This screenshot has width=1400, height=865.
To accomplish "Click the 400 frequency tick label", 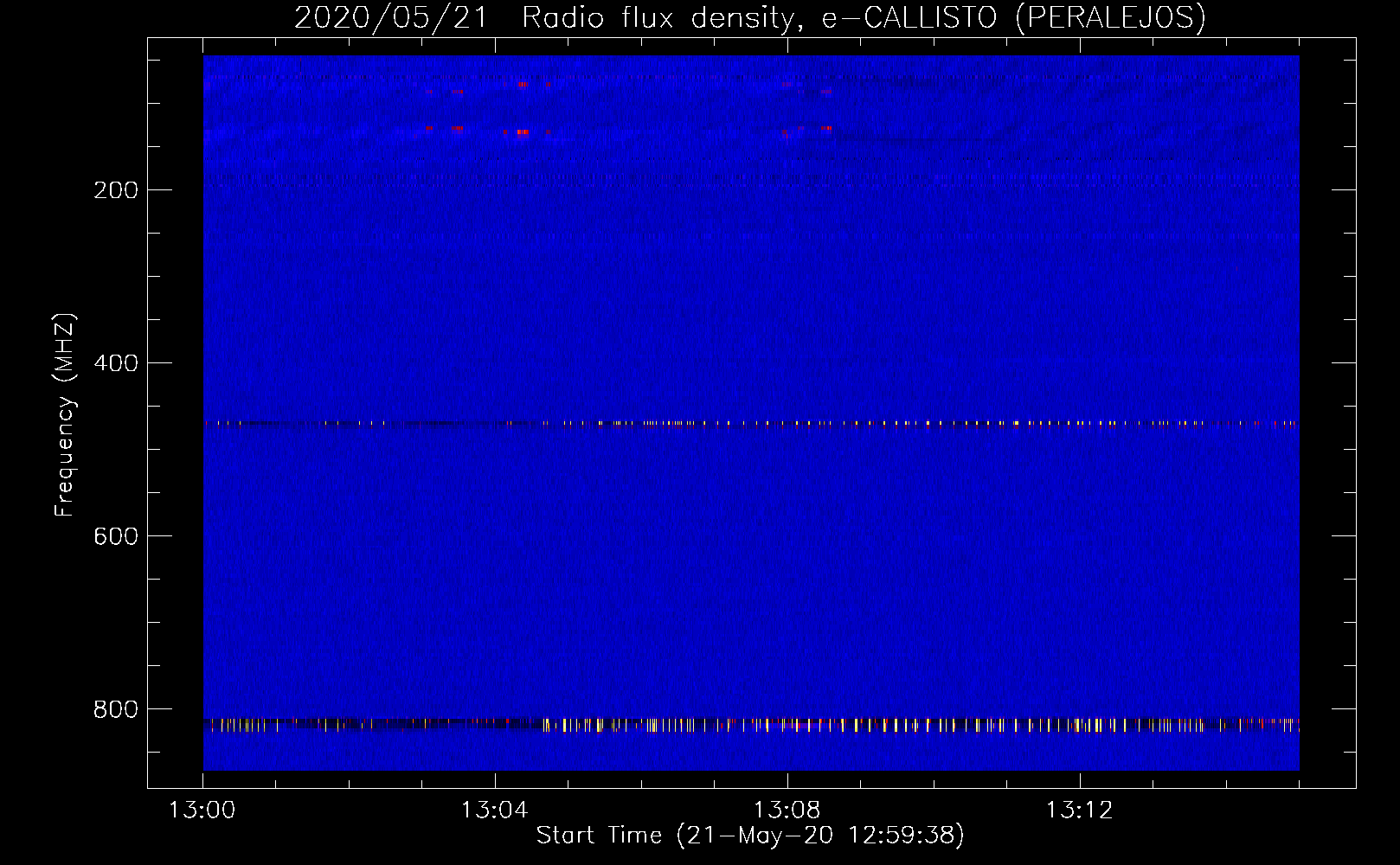I will 116,363.
